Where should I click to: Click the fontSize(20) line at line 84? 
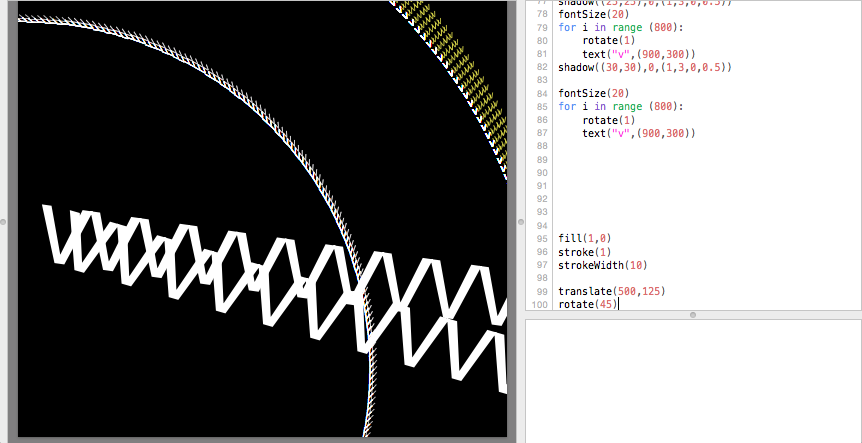pos(593,93)
